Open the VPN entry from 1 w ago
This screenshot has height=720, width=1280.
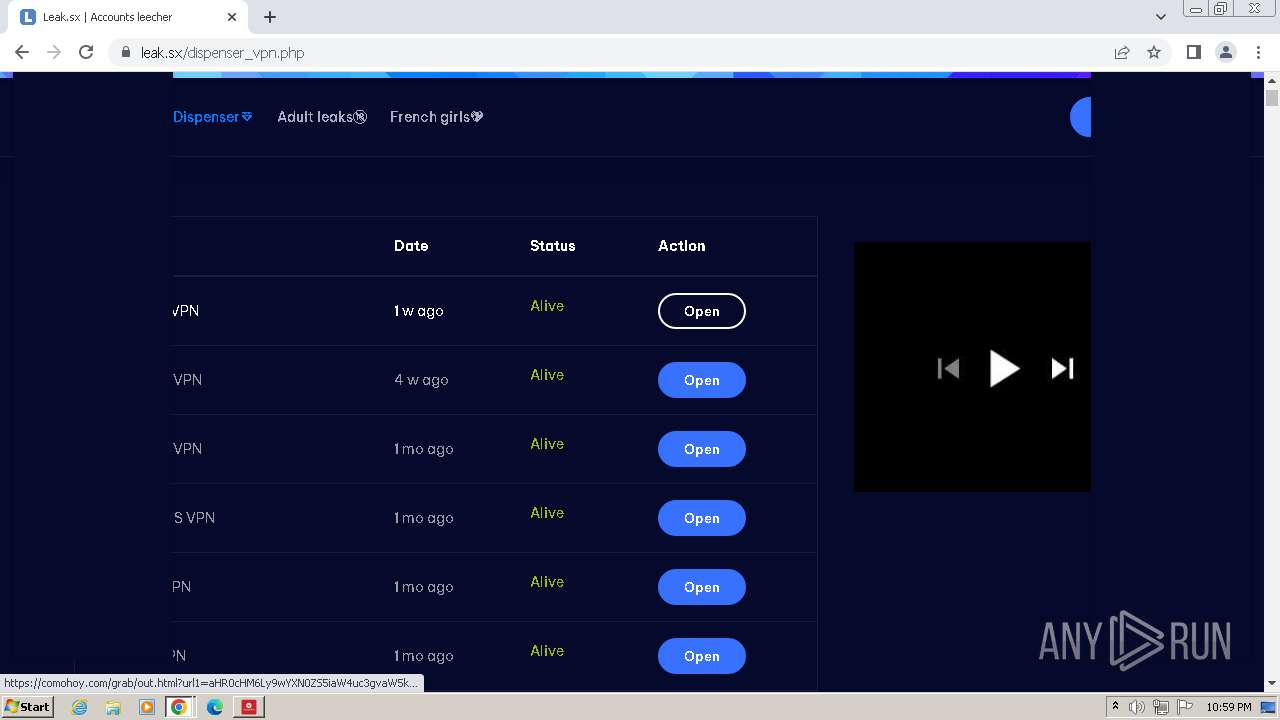[x=701, y=311]
